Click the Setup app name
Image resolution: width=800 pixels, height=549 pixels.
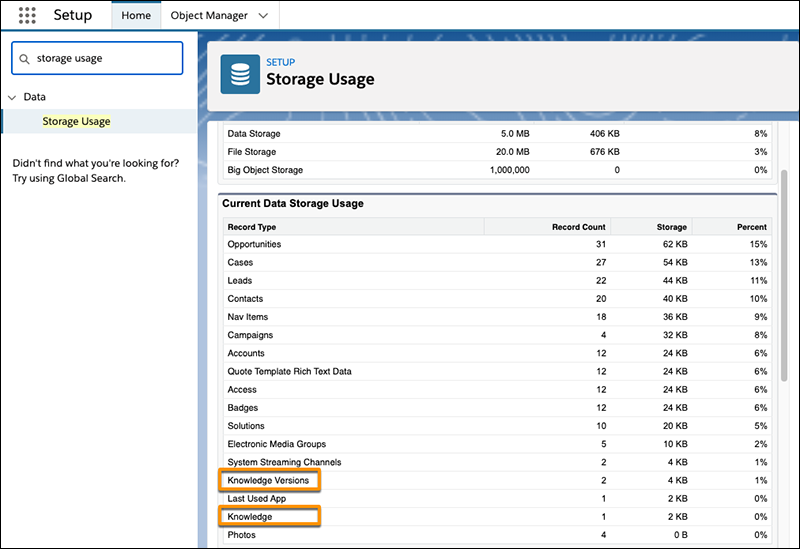tap(73, 15)
